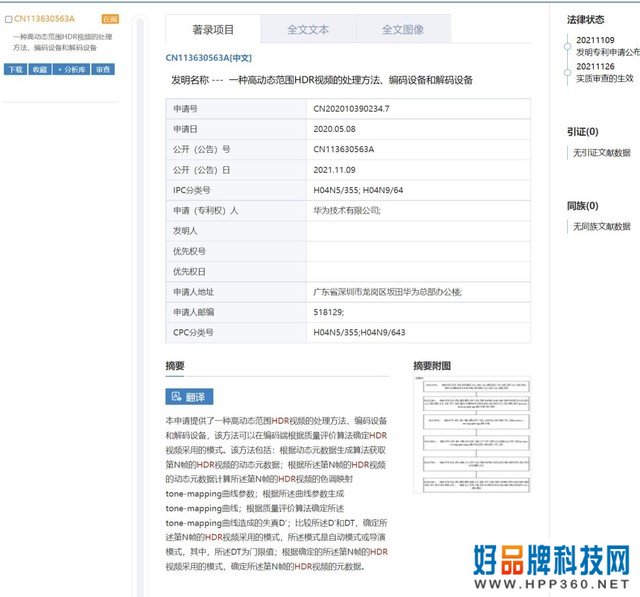
Task: Open the CN113630563A result link in sidebar
Action: coord(44,19)
